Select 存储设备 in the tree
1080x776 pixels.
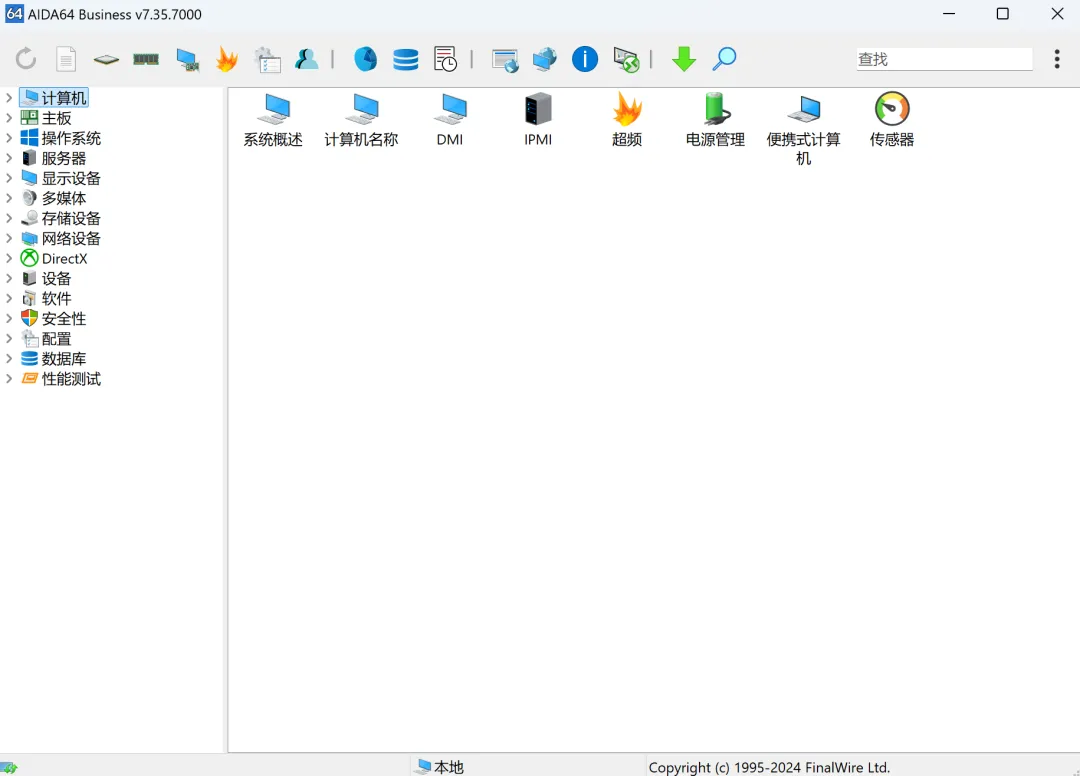pyautogui.click(x=61, y=218)
